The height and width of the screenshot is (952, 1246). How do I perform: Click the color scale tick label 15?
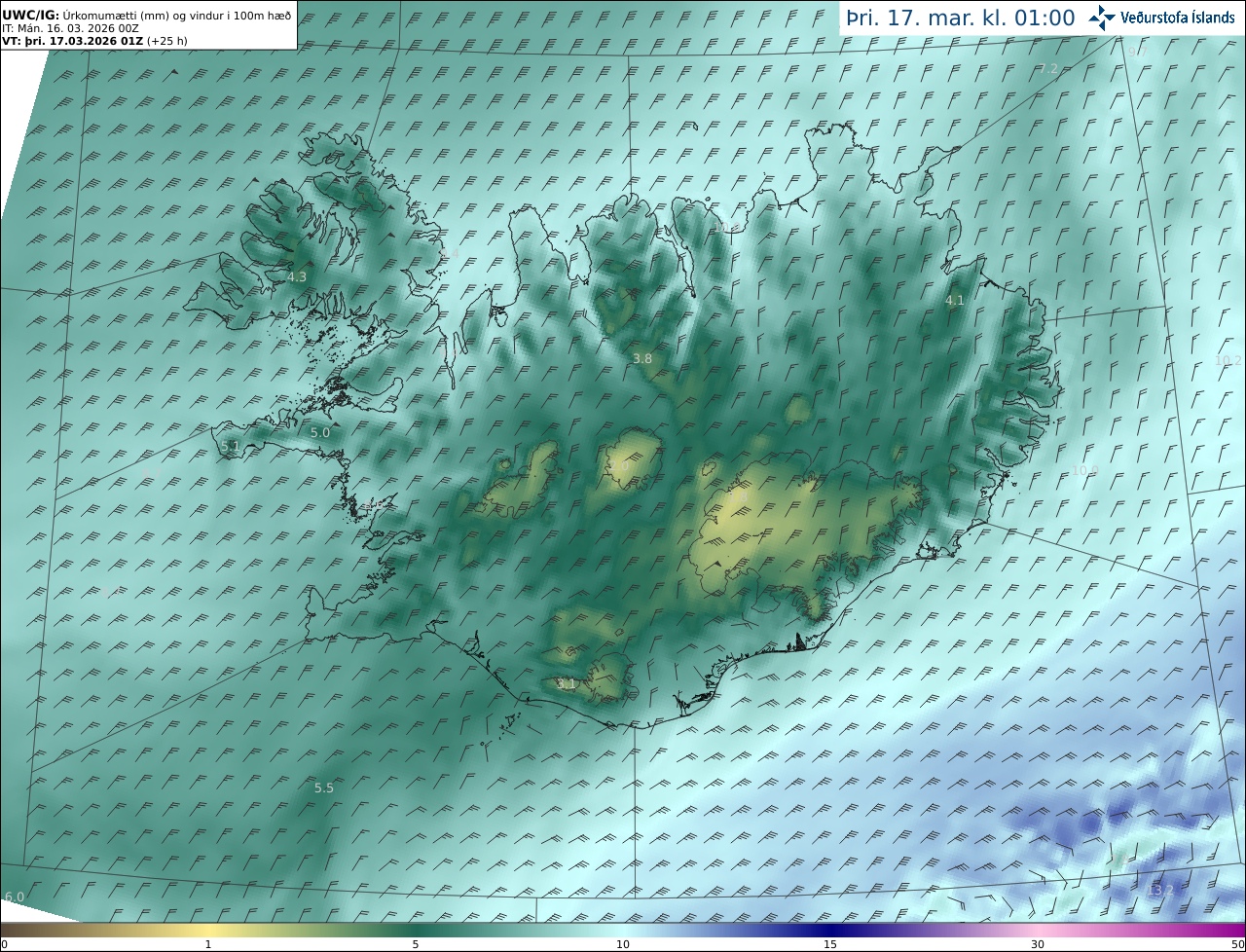coord(830,944)
